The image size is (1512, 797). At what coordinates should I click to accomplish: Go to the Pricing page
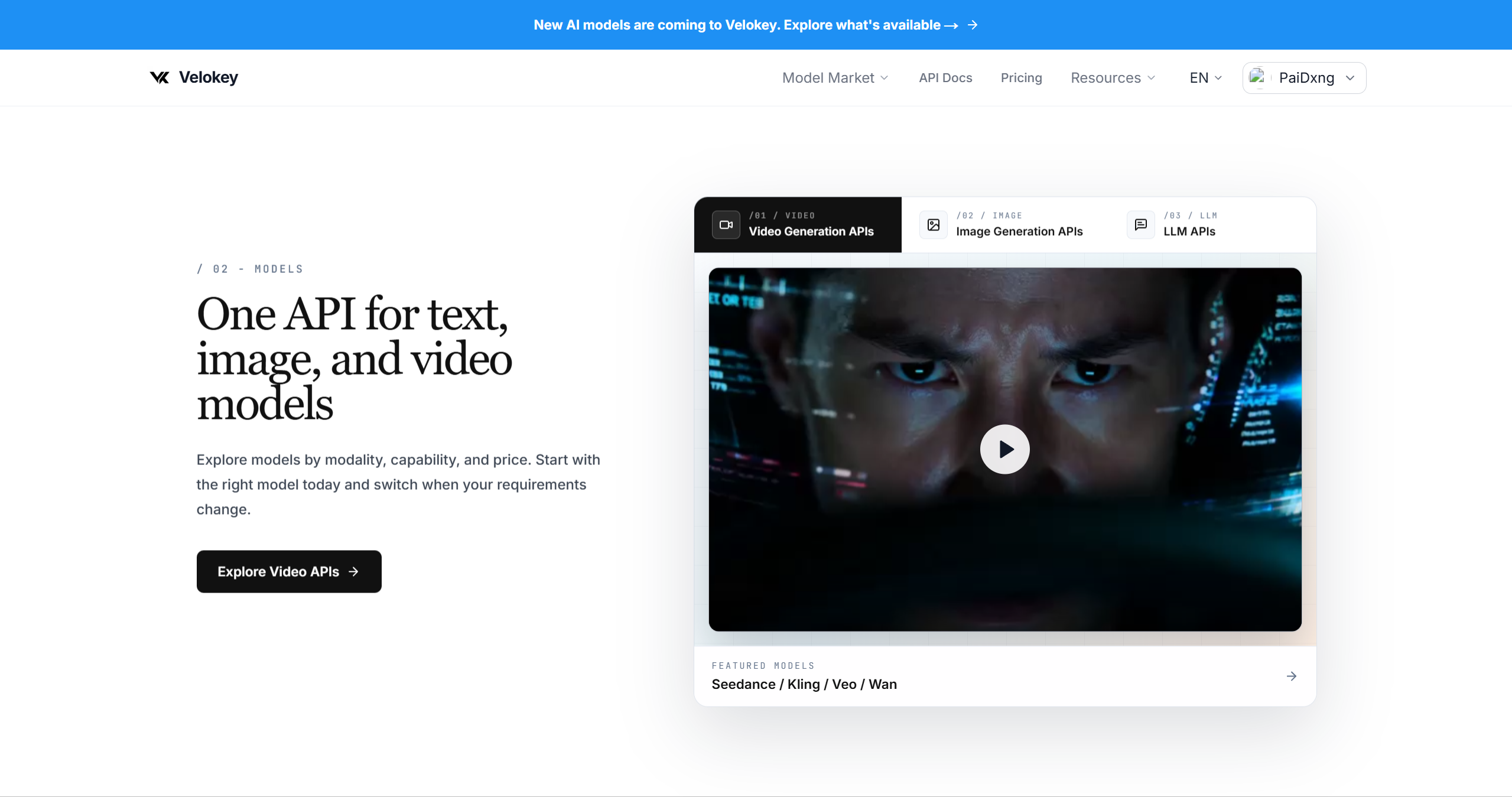point(1021,77)
